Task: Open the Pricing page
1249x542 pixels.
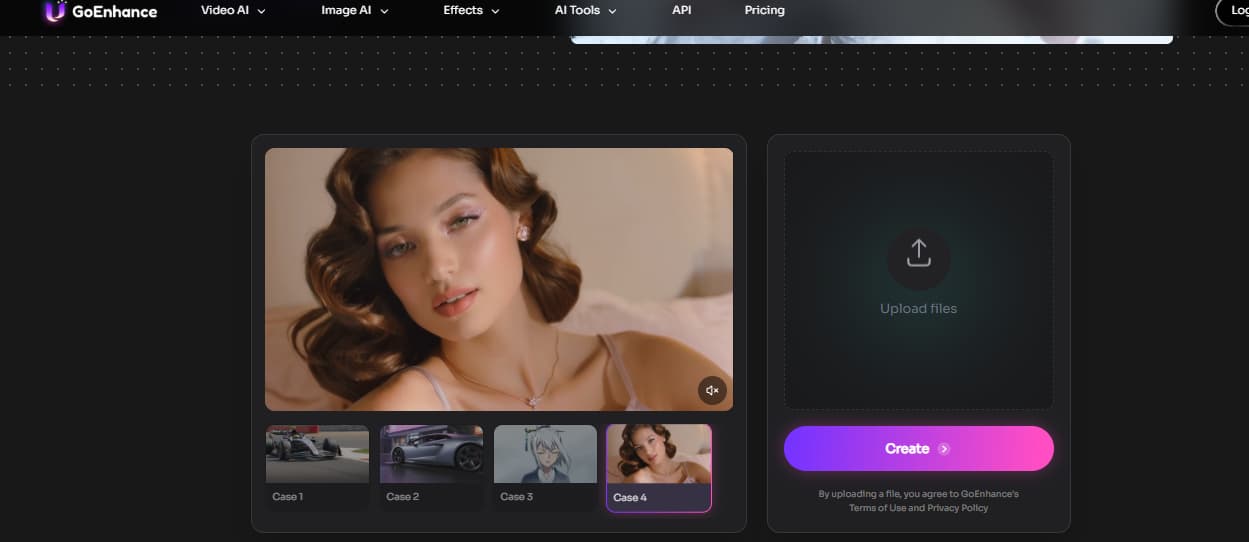Action: point(765,10)
